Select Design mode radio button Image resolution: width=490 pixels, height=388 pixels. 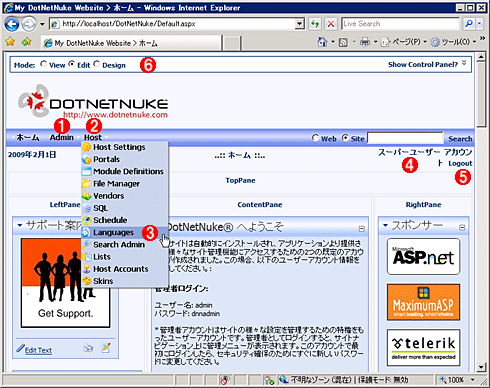(97, 64)
